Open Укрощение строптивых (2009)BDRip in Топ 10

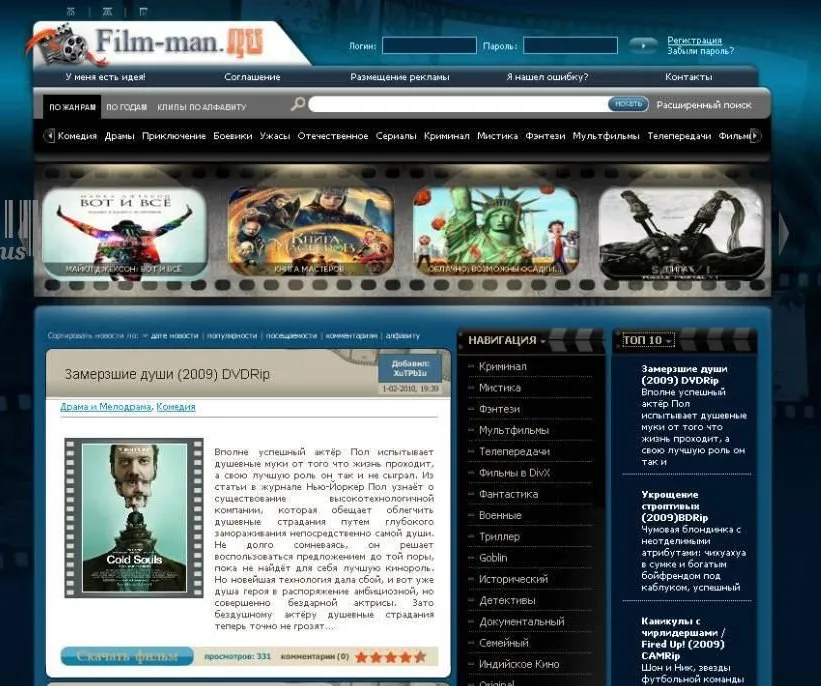[675, 506]
